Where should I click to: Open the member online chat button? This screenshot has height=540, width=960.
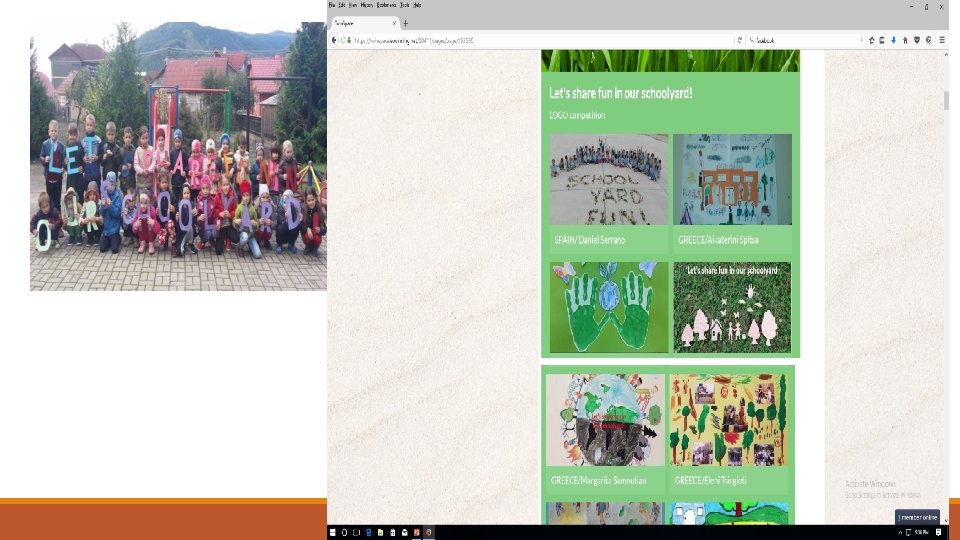pos(917,517)
